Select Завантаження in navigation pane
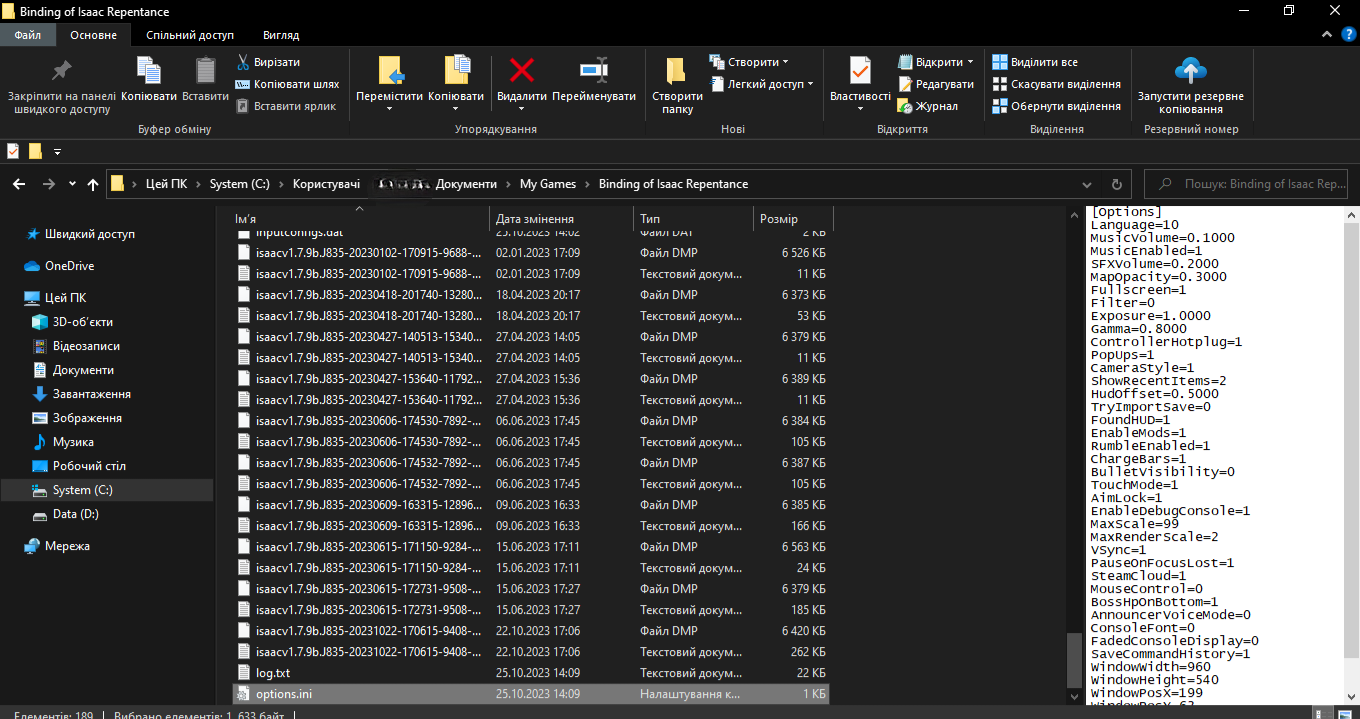Screen dimensions: 1360x719 (92, 394)
